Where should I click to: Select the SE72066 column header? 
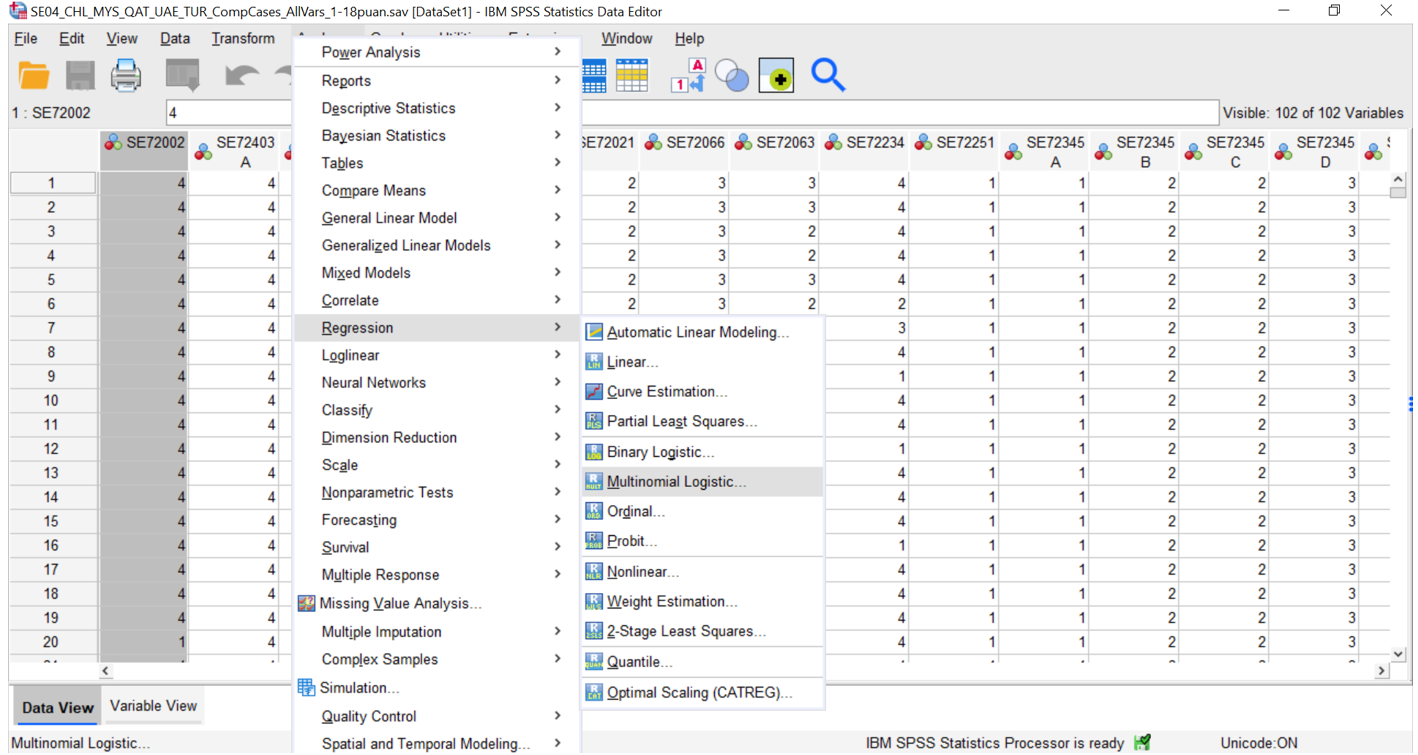point(686,151)
